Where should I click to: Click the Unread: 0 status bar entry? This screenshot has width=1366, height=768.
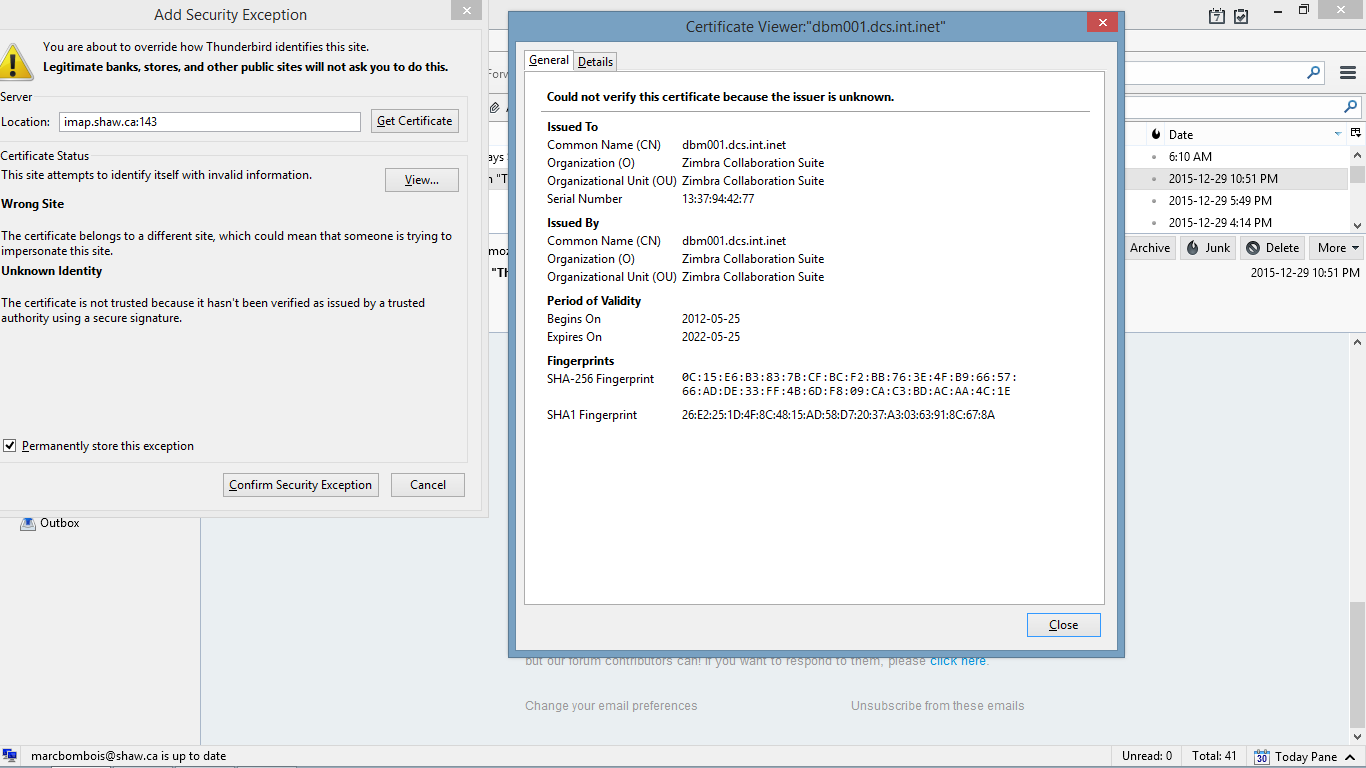[x=1147, y=757]
